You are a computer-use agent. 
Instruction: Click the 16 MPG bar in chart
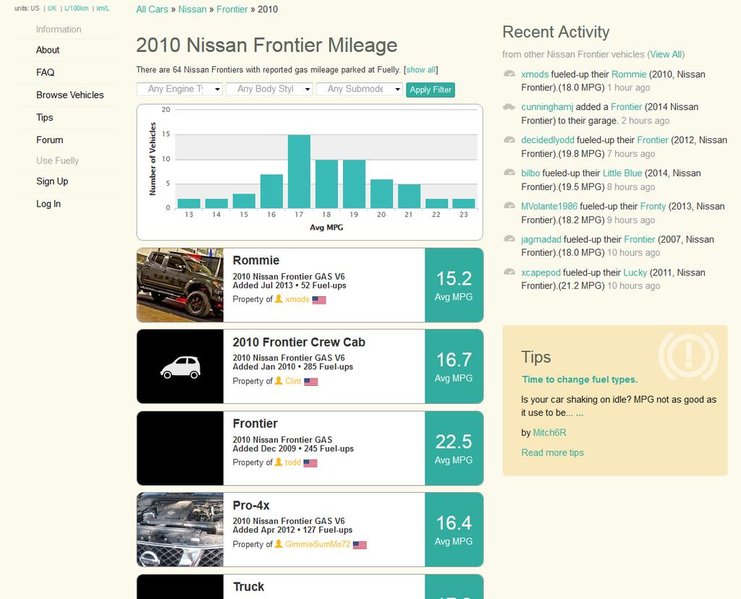click(272, 191)
